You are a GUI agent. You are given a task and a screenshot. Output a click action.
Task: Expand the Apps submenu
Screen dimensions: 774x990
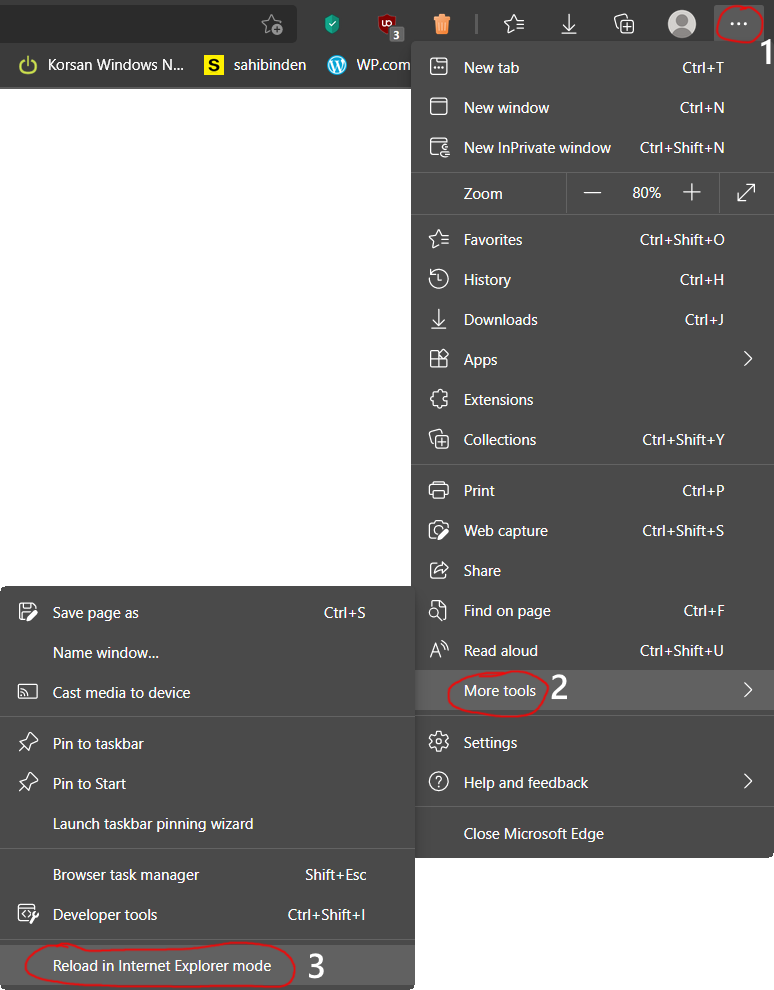coord(747,359)
